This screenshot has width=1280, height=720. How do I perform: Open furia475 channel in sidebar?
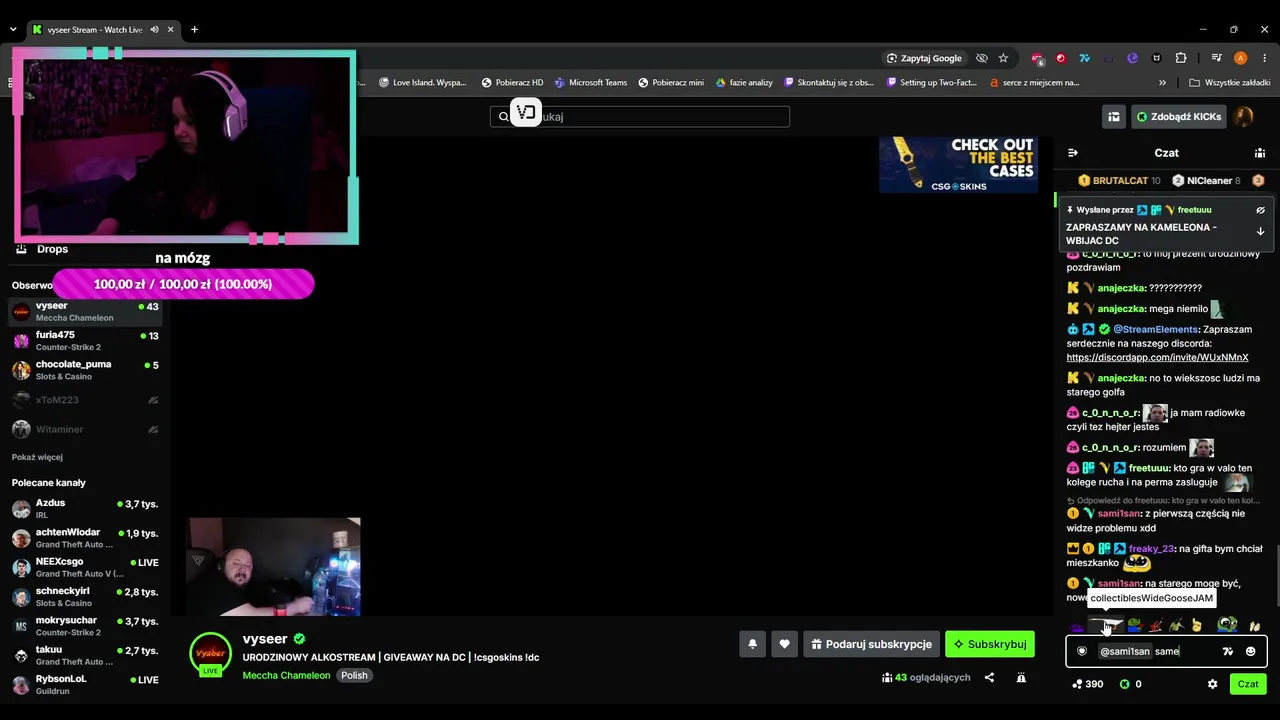tap(85, 340)
